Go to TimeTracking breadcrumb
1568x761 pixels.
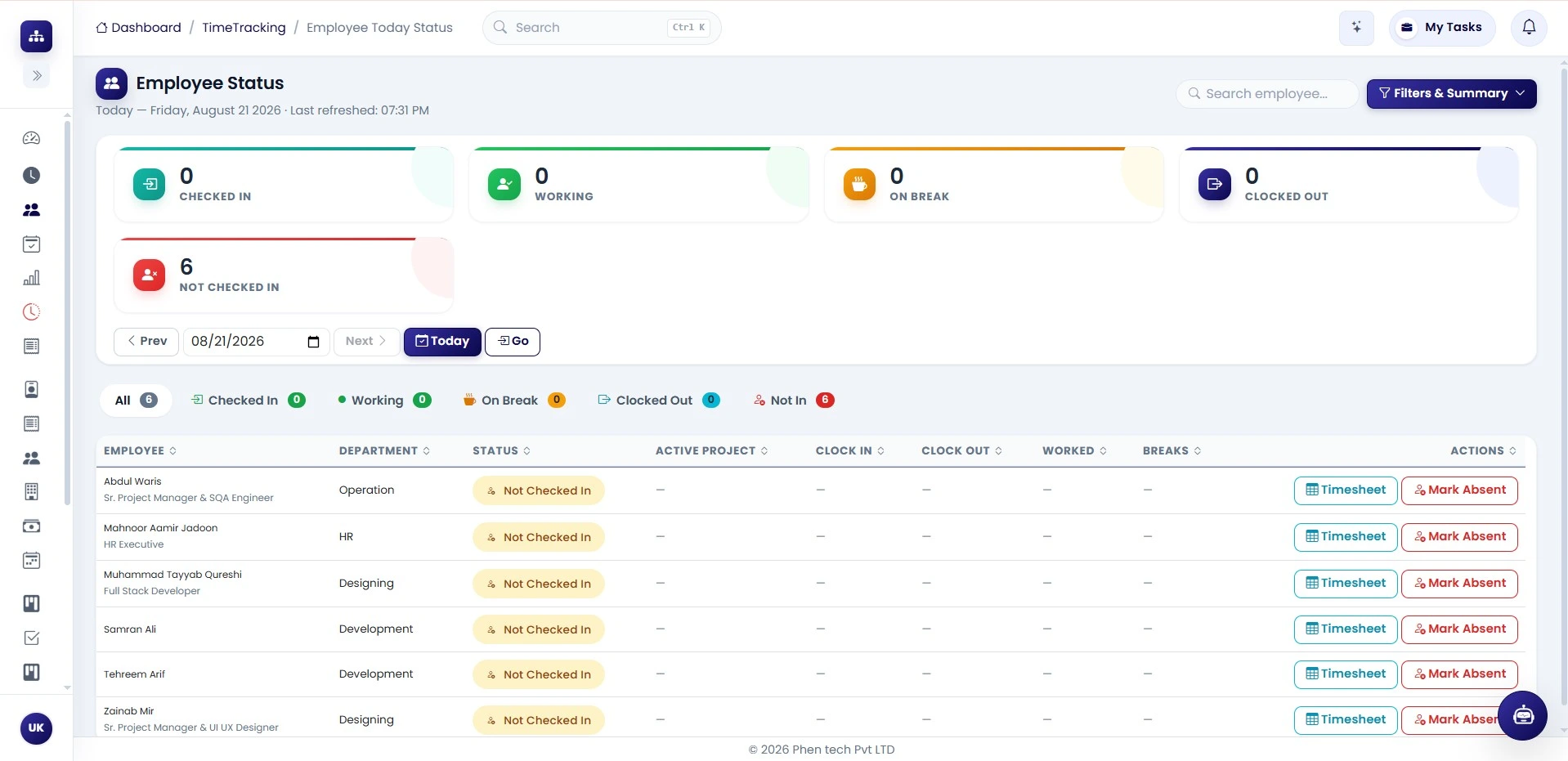click(x=244, y=28)
